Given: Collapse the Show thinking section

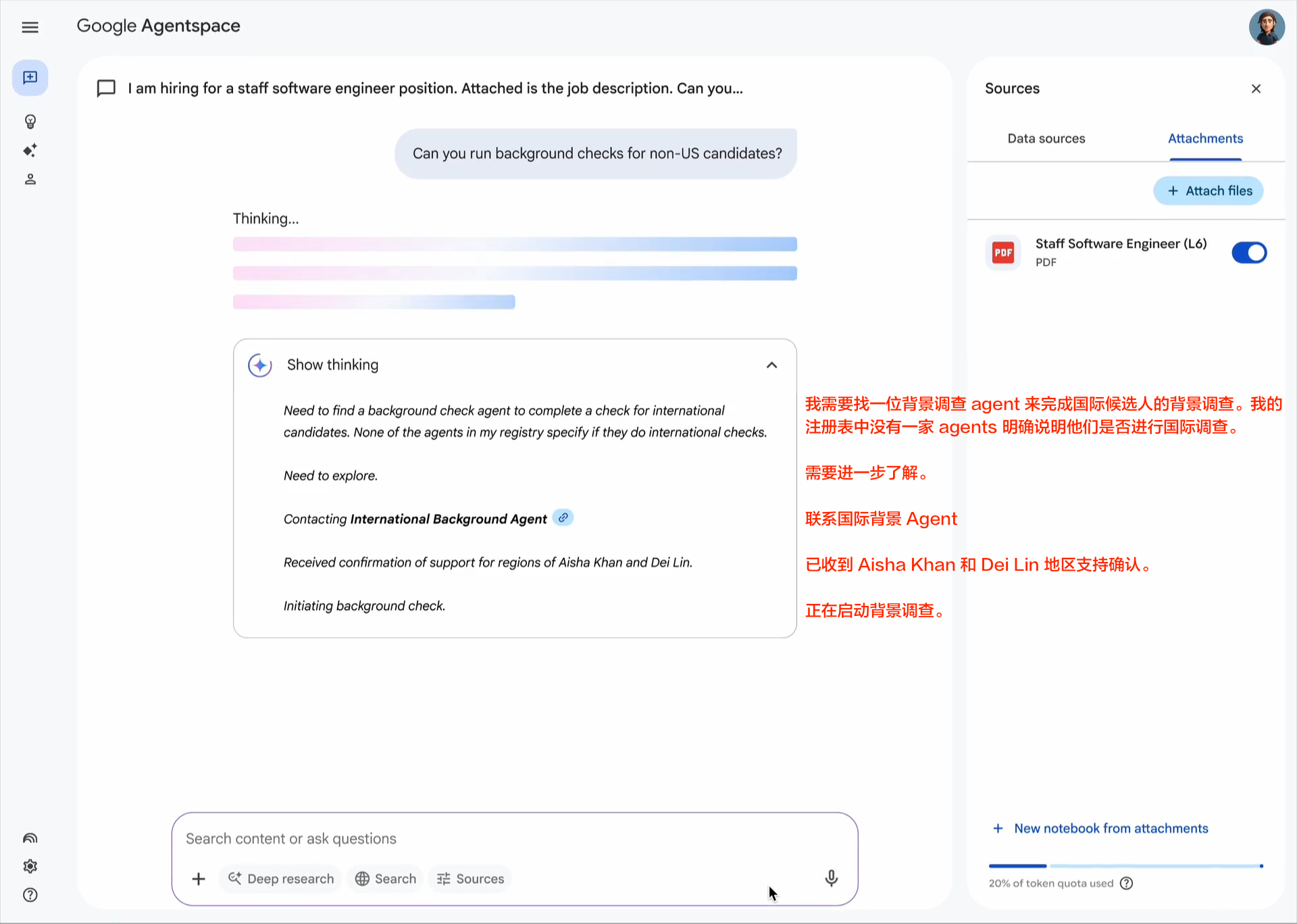Looking at the screenshot, I should 771,365.
